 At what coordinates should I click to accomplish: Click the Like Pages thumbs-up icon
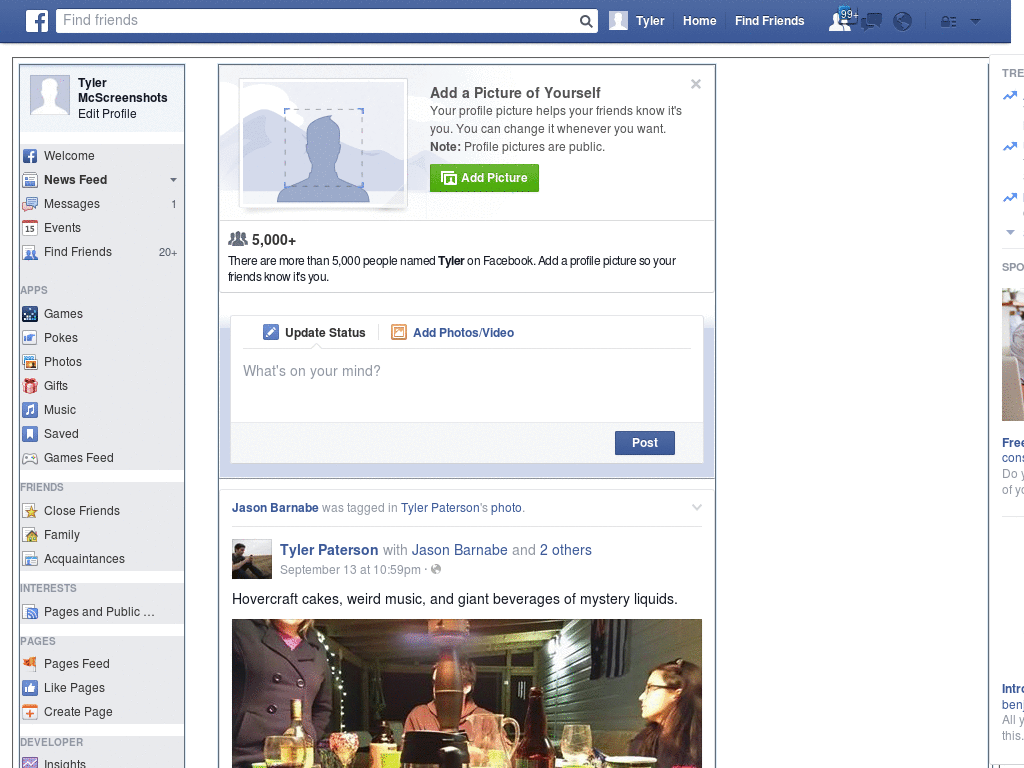pyautogui.click(x=30, y=688)
